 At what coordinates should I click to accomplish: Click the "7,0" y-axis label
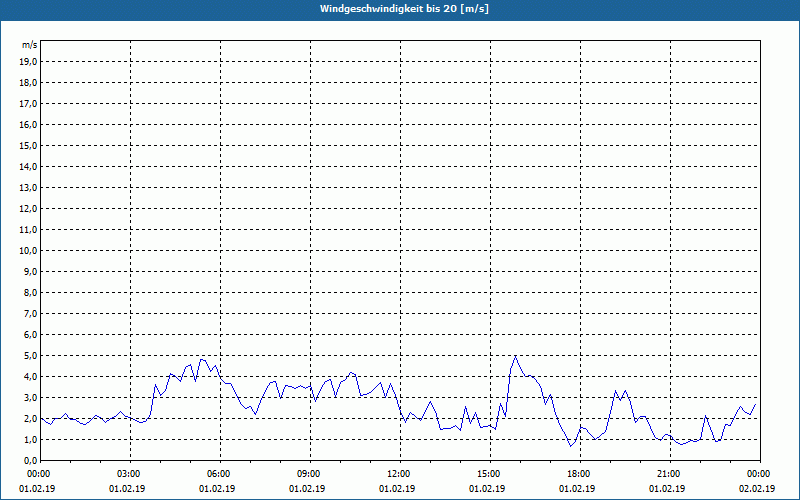[x=30, y=313]
